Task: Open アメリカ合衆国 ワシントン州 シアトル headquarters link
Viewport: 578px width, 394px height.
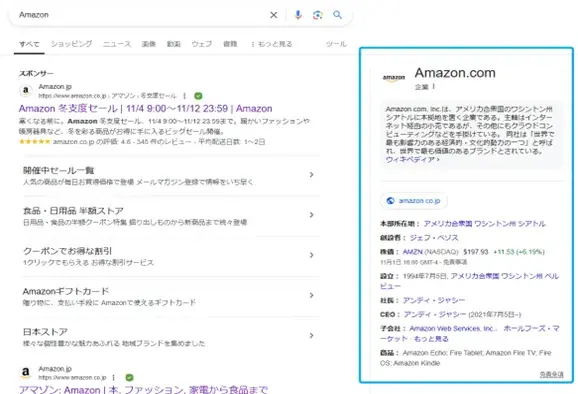Action: (484, 224)
